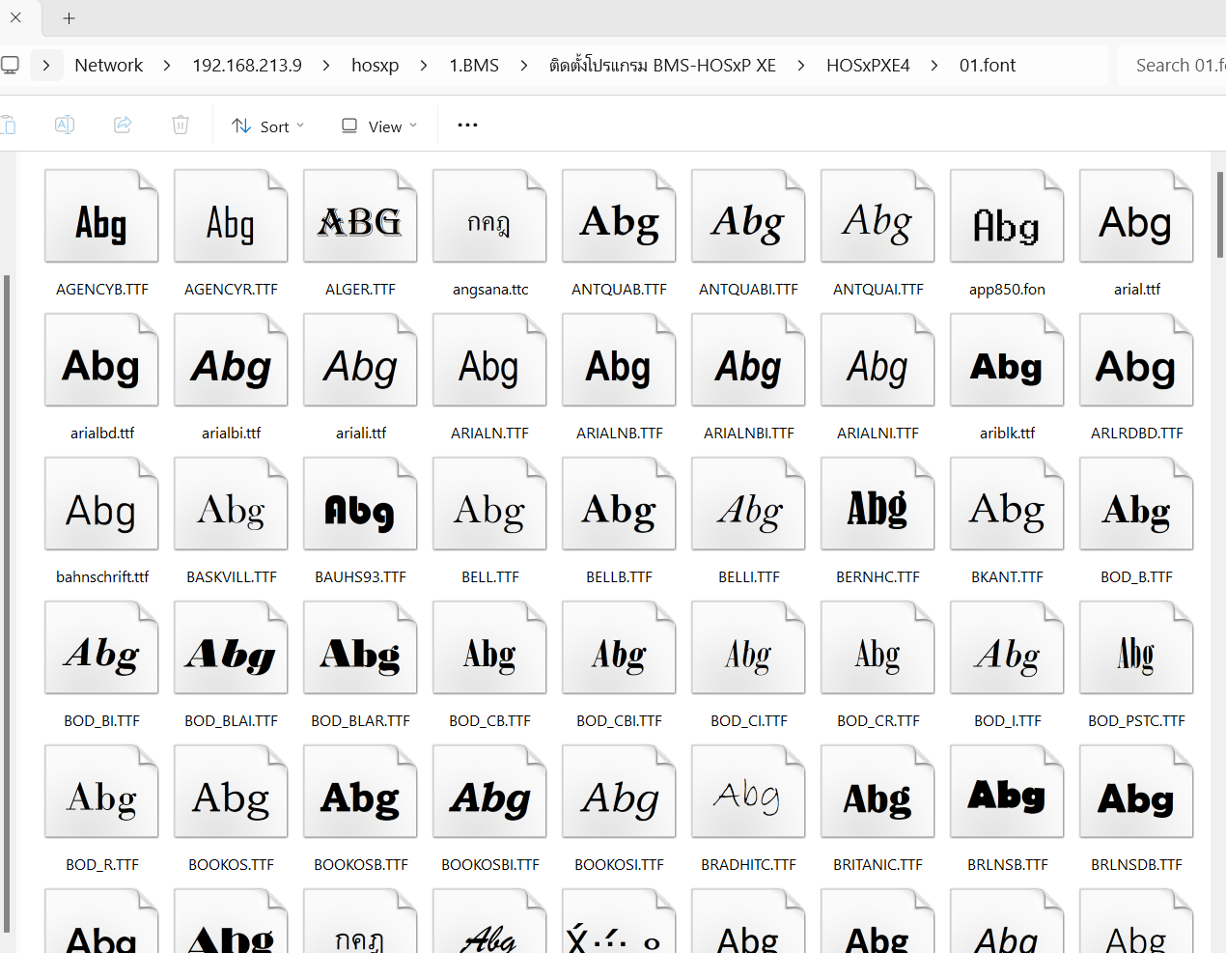Viewport: 1226px width, 980px height.
Task: Click the Share toolbar icon
Action: (123, 125)
